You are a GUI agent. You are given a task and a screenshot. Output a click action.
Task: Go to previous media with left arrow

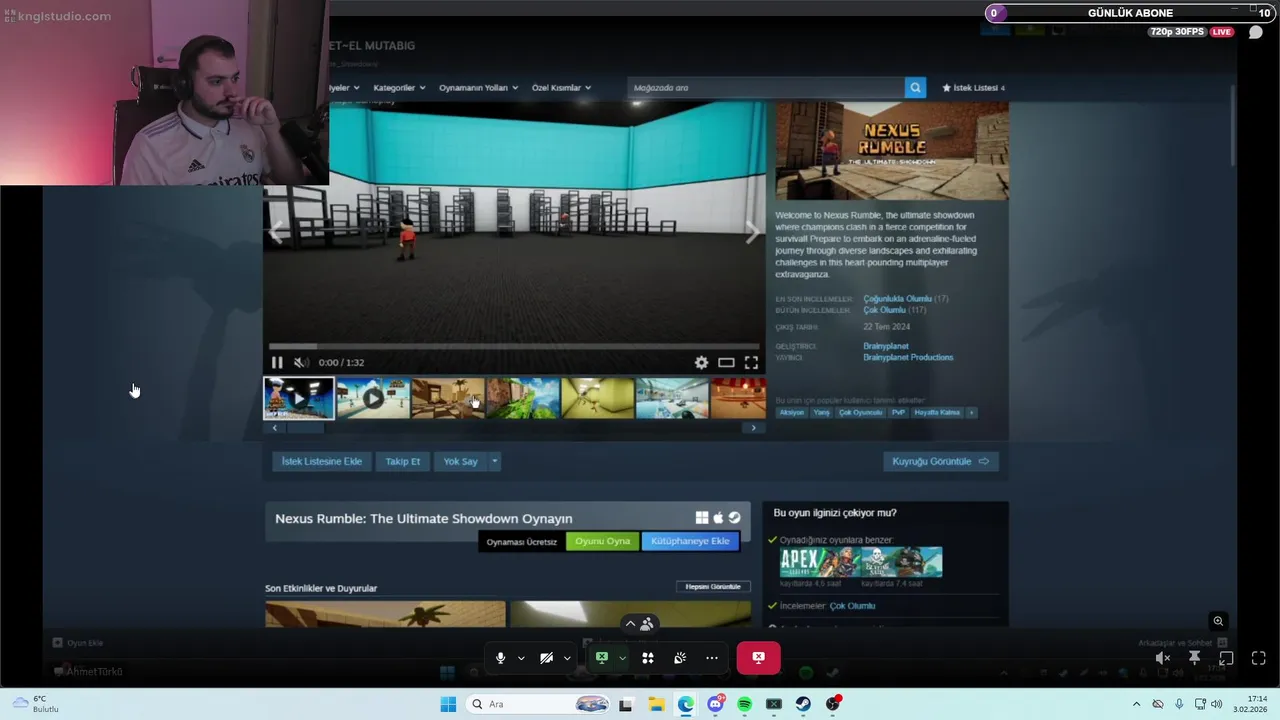coord(277,233)
